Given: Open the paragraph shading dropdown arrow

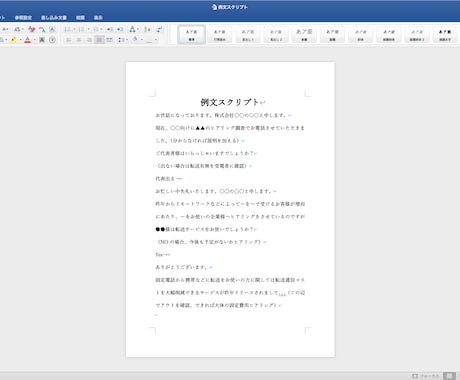Looking at the screenshot, I should [142, 40].
